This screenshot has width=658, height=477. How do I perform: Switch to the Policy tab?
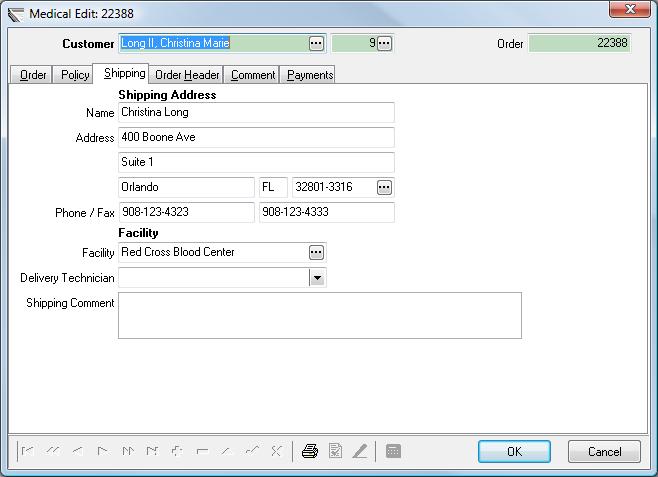tap(73, 75)
